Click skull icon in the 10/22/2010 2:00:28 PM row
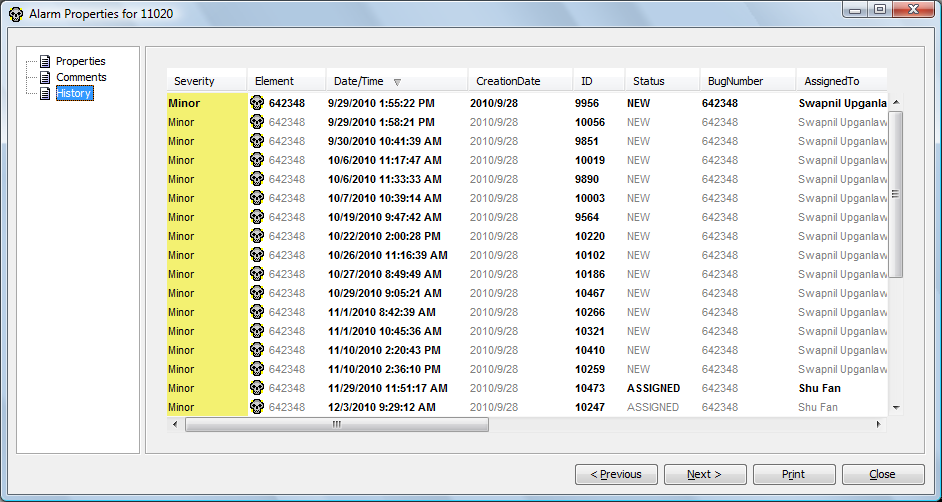The image size is (942, 502). 257,236
